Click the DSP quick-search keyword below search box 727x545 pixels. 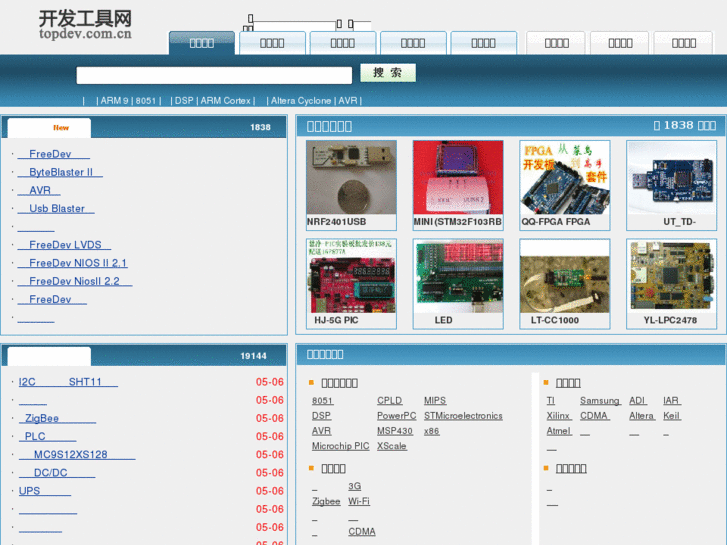point(184,101)
